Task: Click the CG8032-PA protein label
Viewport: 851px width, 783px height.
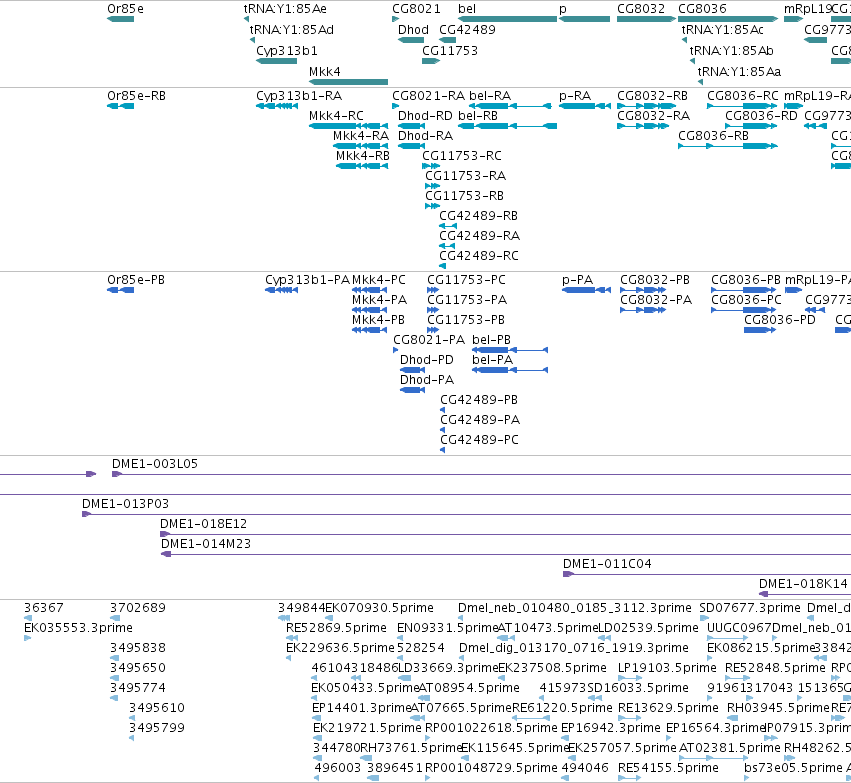Action: coord(656,300)
